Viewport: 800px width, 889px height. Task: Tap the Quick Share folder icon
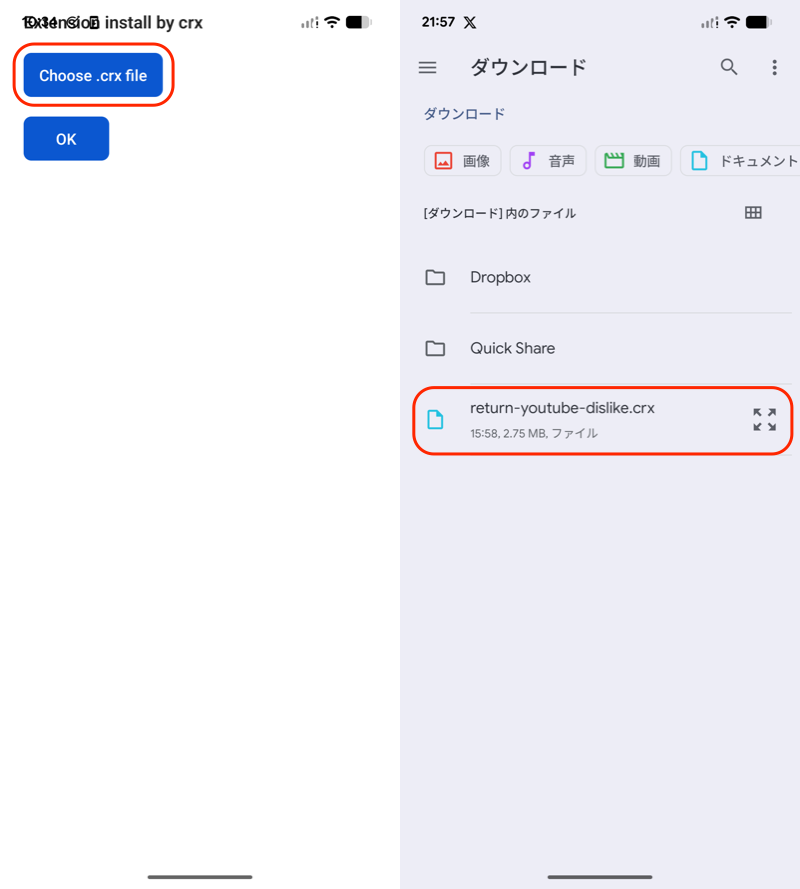[435, 348]
